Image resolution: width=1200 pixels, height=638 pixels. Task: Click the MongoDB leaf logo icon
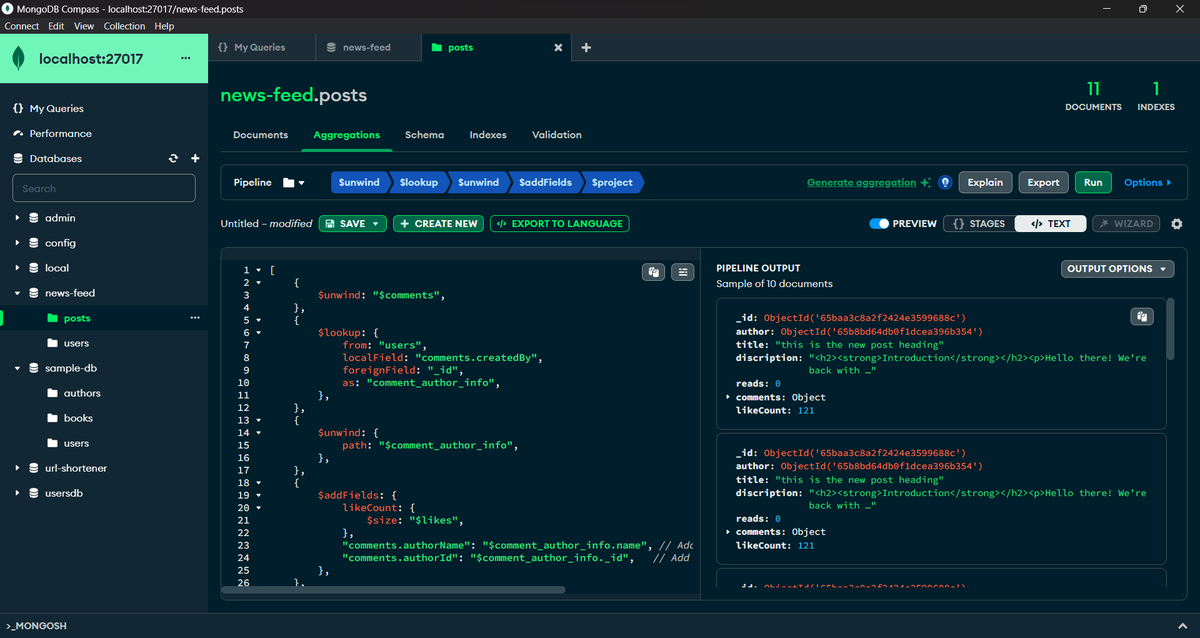[18, 59]
